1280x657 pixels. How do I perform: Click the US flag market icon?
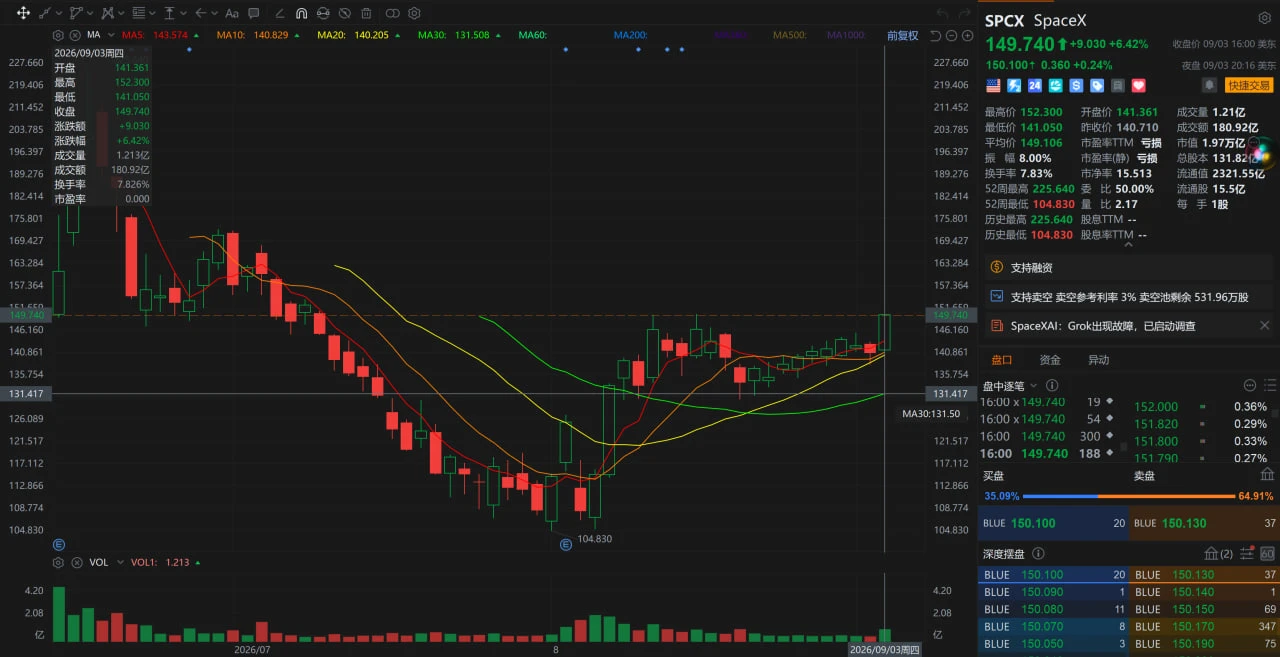993,86
